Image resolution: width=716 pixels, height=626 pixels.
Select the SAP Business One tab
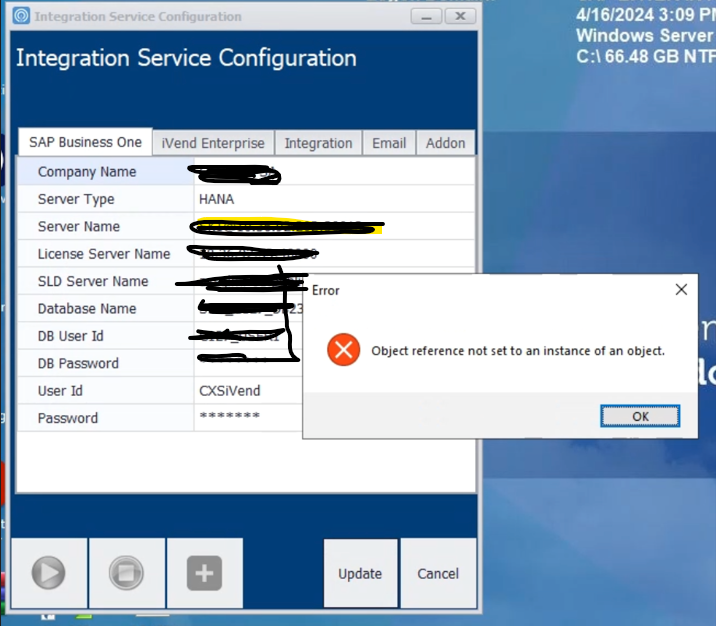coord(85,142)
